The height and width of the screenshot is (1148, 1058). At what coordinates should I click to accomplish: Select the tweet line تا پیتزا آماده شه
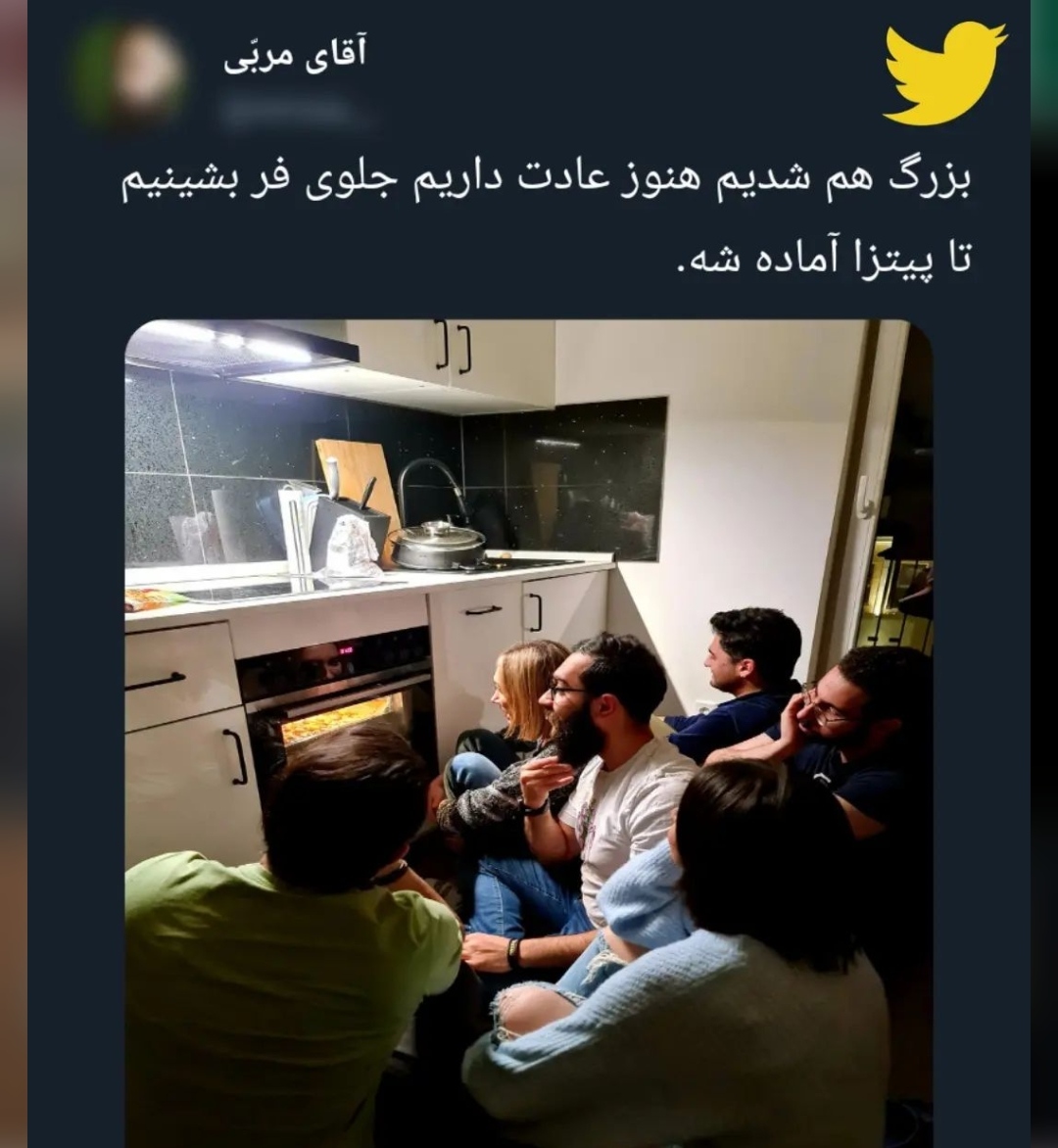pos(824,259)
